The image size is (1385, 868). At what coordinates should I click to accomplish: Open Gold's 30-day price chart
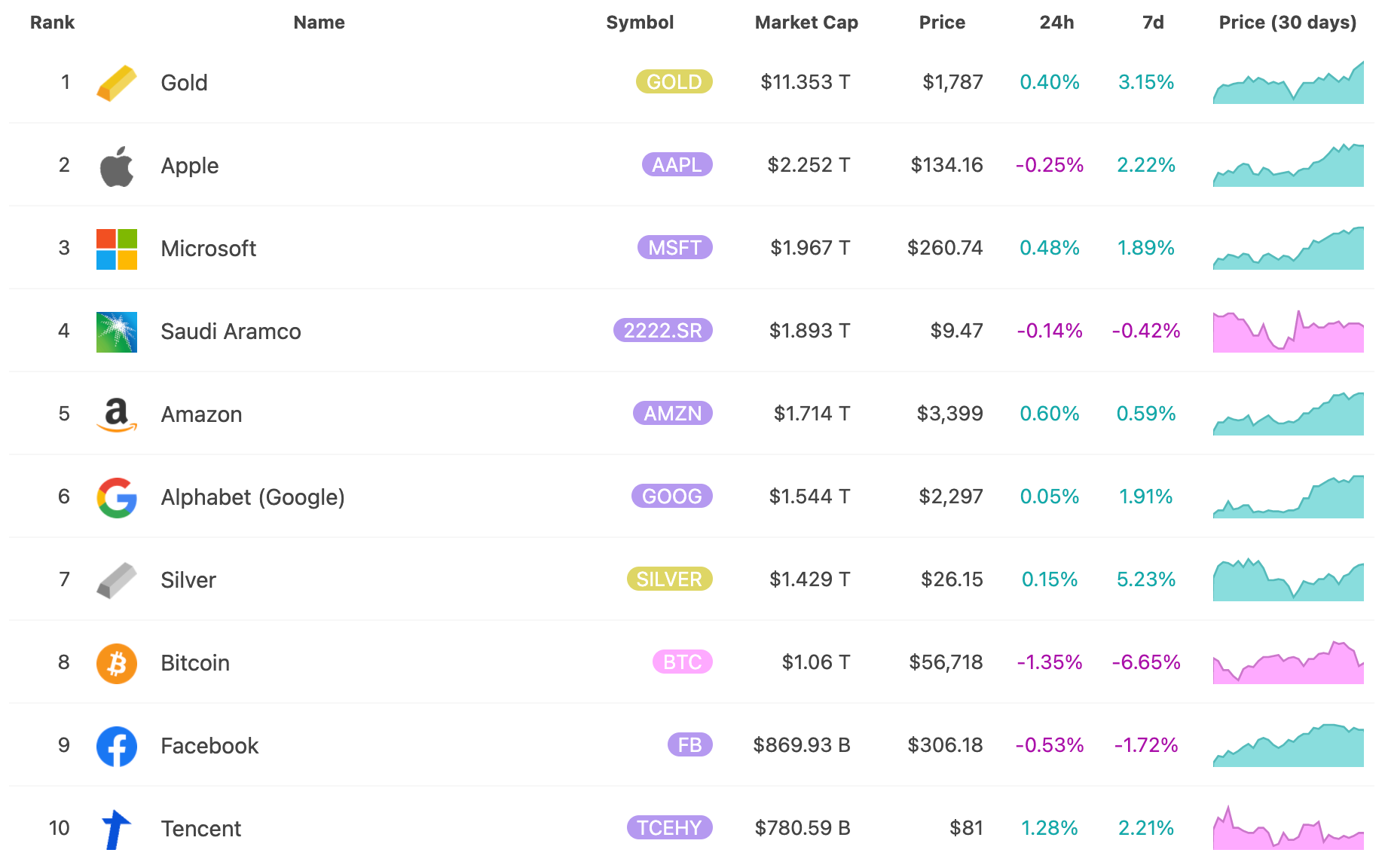coord(1288,84)
